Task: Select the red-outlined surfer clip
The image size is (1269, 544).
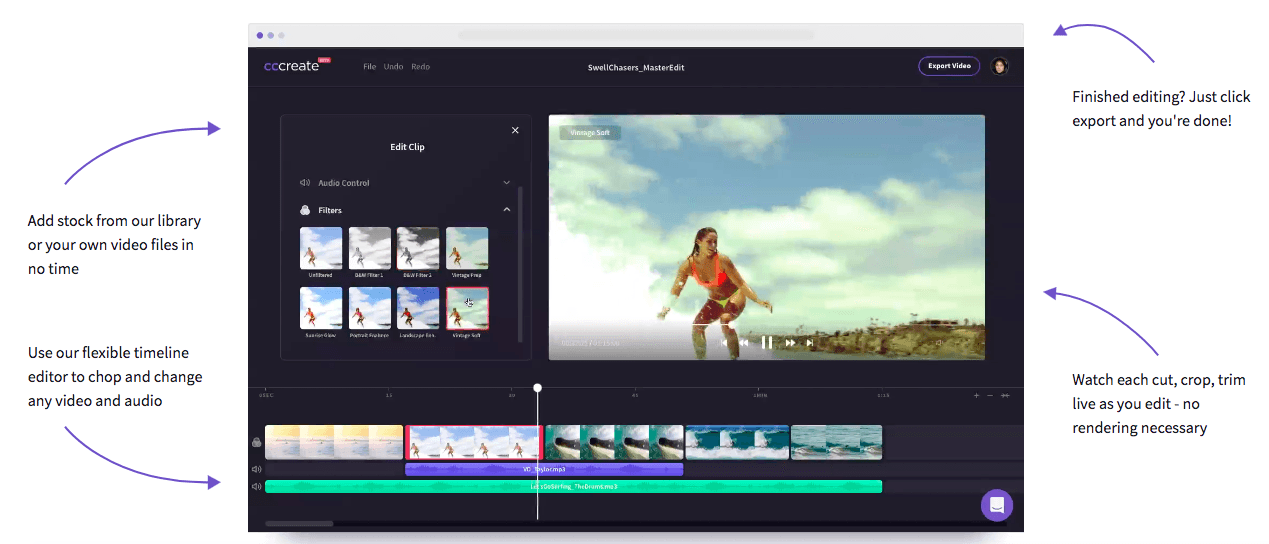Action: point(474,442)
